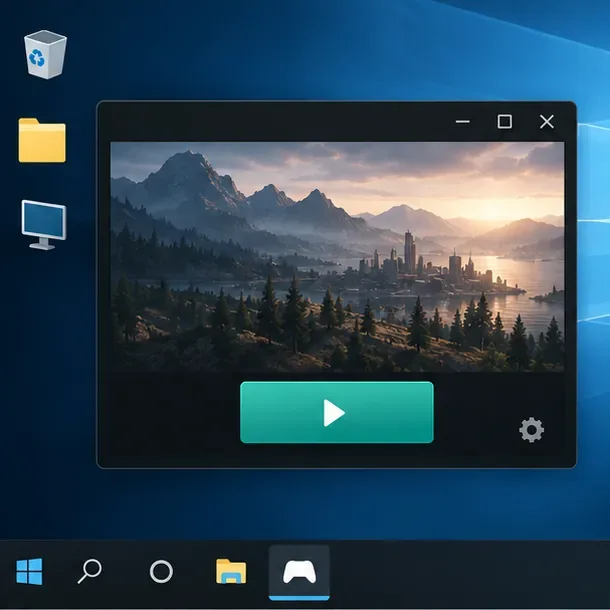Open the Recycle Bin desktop icon

(45, 54)
